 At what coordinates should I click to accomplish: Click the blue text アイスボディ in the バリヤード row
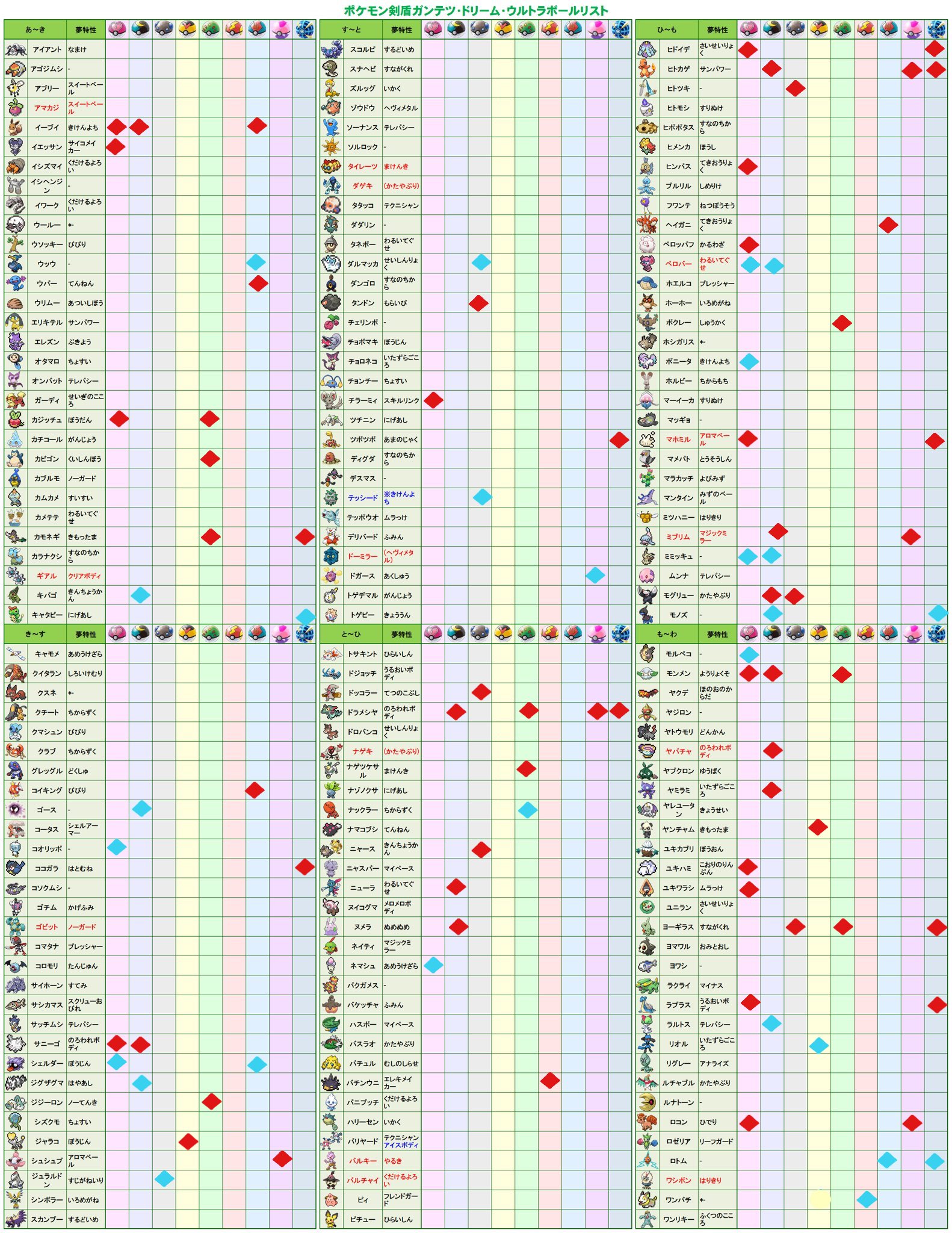tap(401, 1144)
